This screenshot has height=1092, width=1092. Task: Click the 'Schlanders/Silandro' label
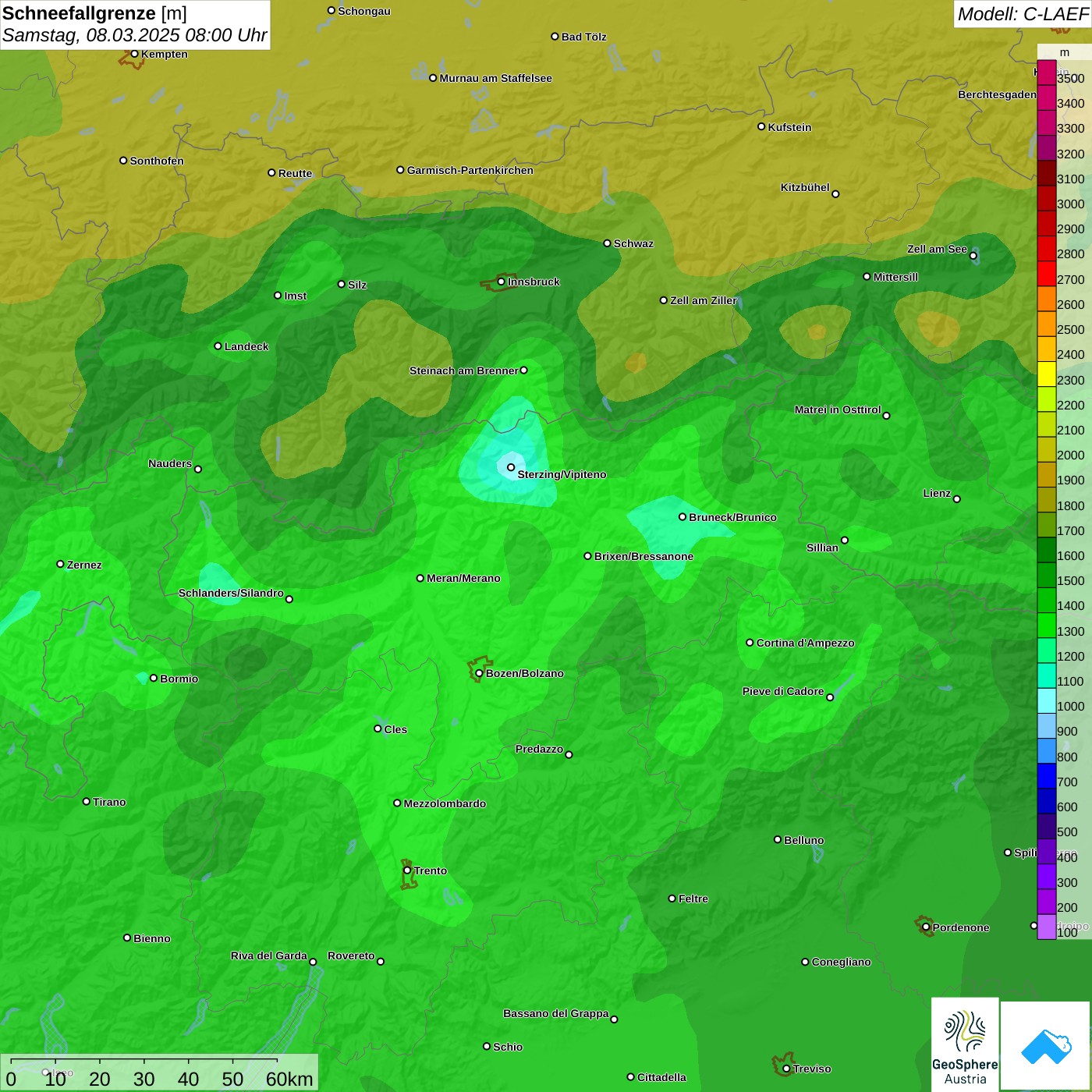pos(231,593)
